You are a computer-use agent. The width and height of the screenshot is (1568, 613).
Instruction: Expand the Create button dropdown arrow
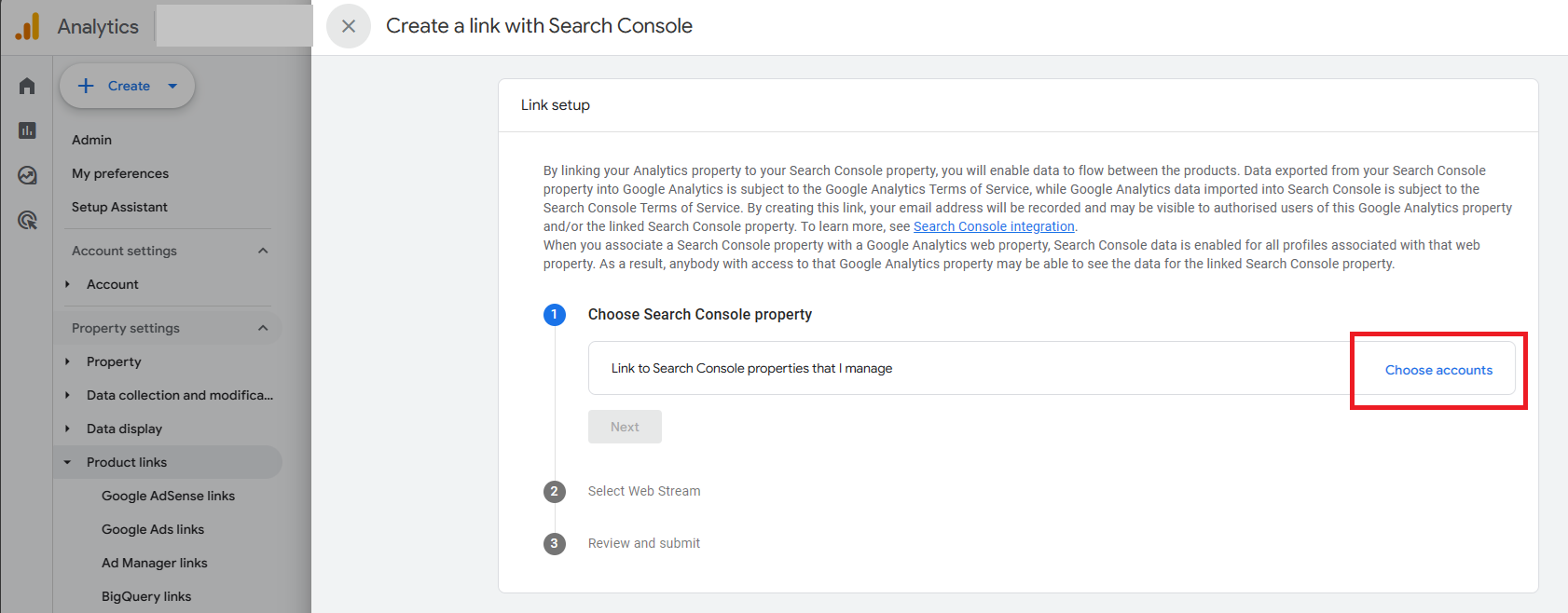(172, 85)
